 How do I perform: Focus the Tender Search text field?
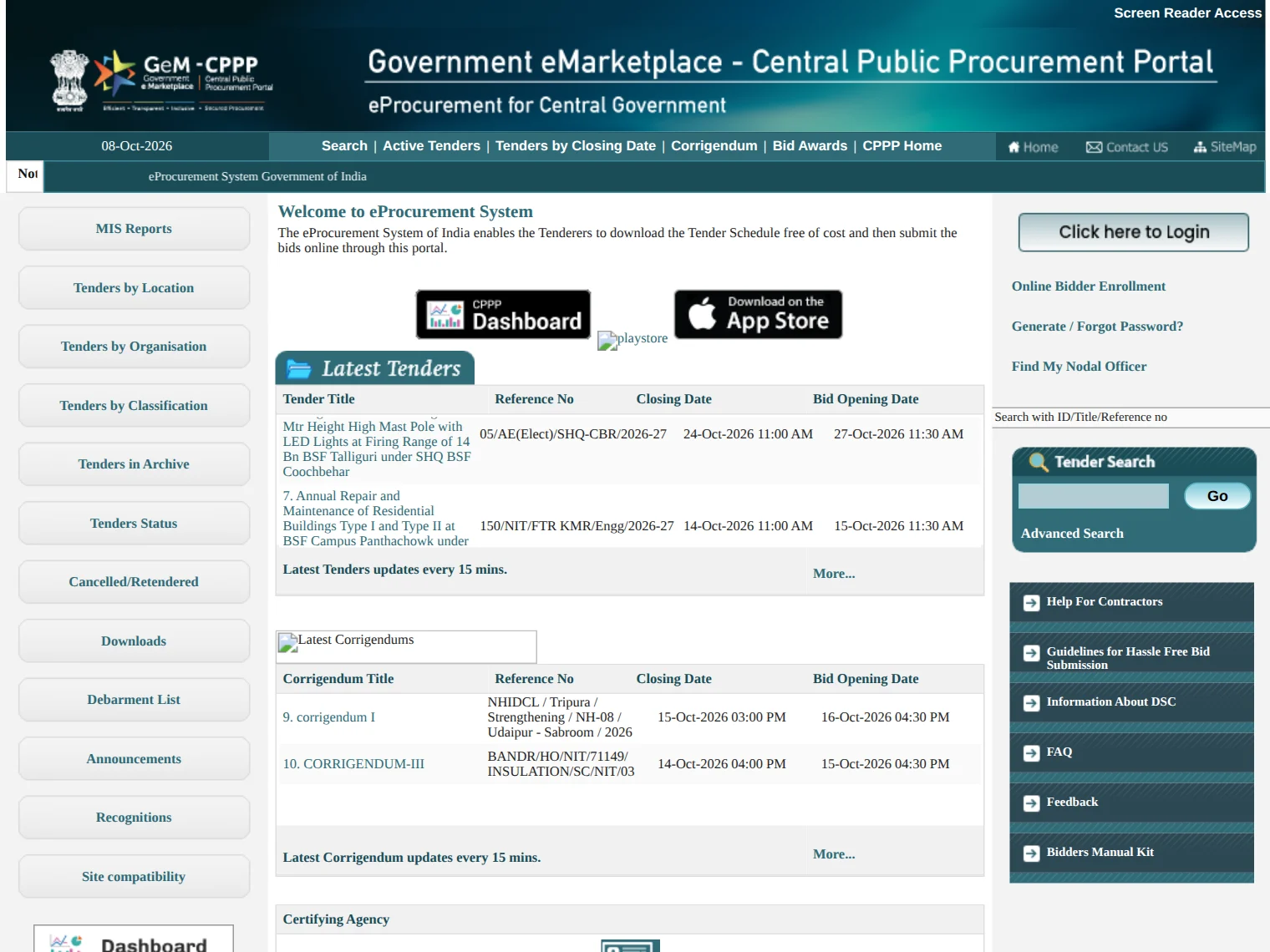[x=1093, y=496]
